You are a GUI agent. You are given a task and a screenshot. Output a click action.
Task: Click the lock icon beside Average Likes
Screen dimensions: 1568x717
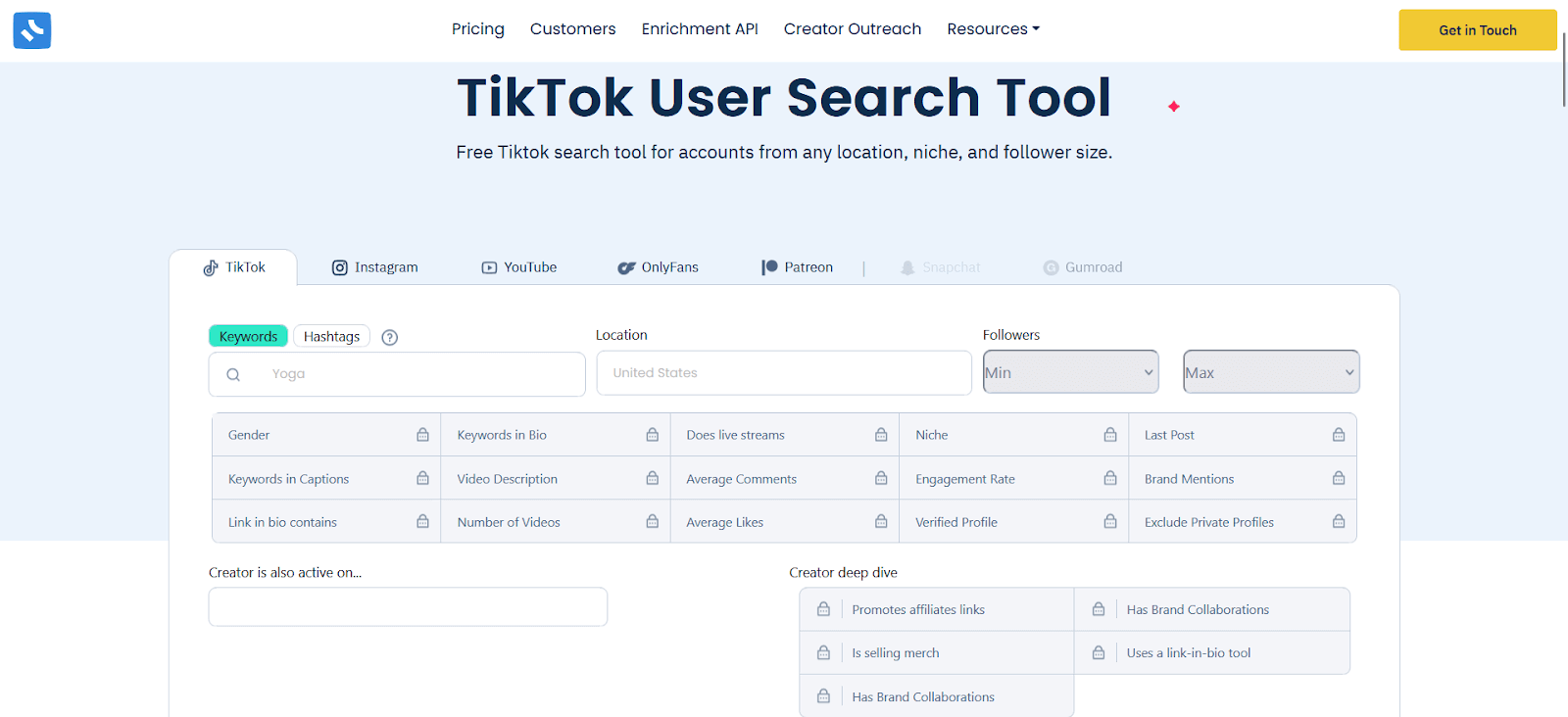click(881, 521)
